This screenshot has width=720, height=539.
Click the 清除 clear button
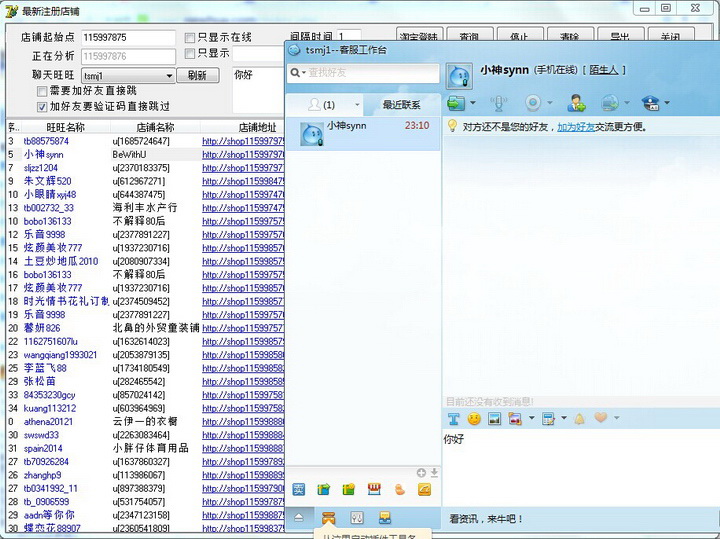[x=569, y=36]
